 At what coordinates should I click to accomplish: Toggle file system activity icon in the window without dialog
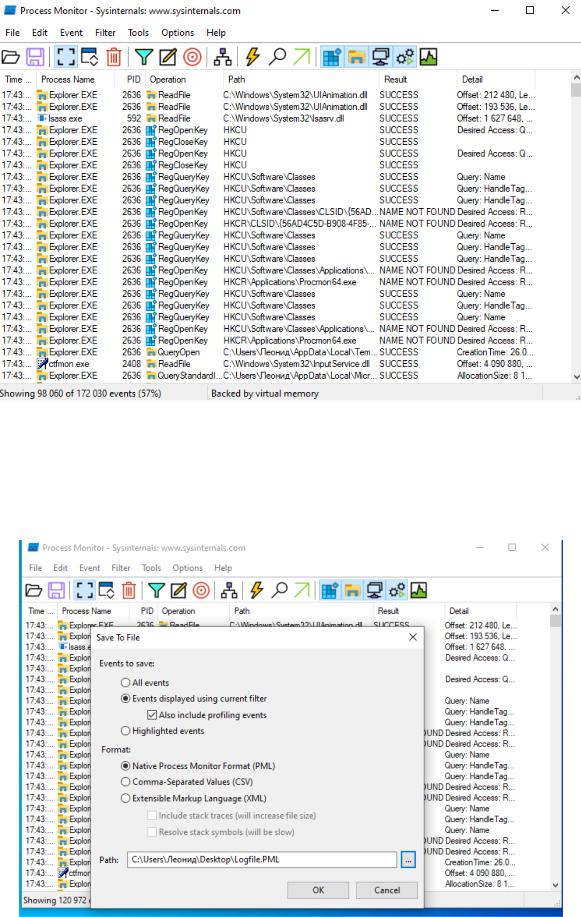(356, 57)
